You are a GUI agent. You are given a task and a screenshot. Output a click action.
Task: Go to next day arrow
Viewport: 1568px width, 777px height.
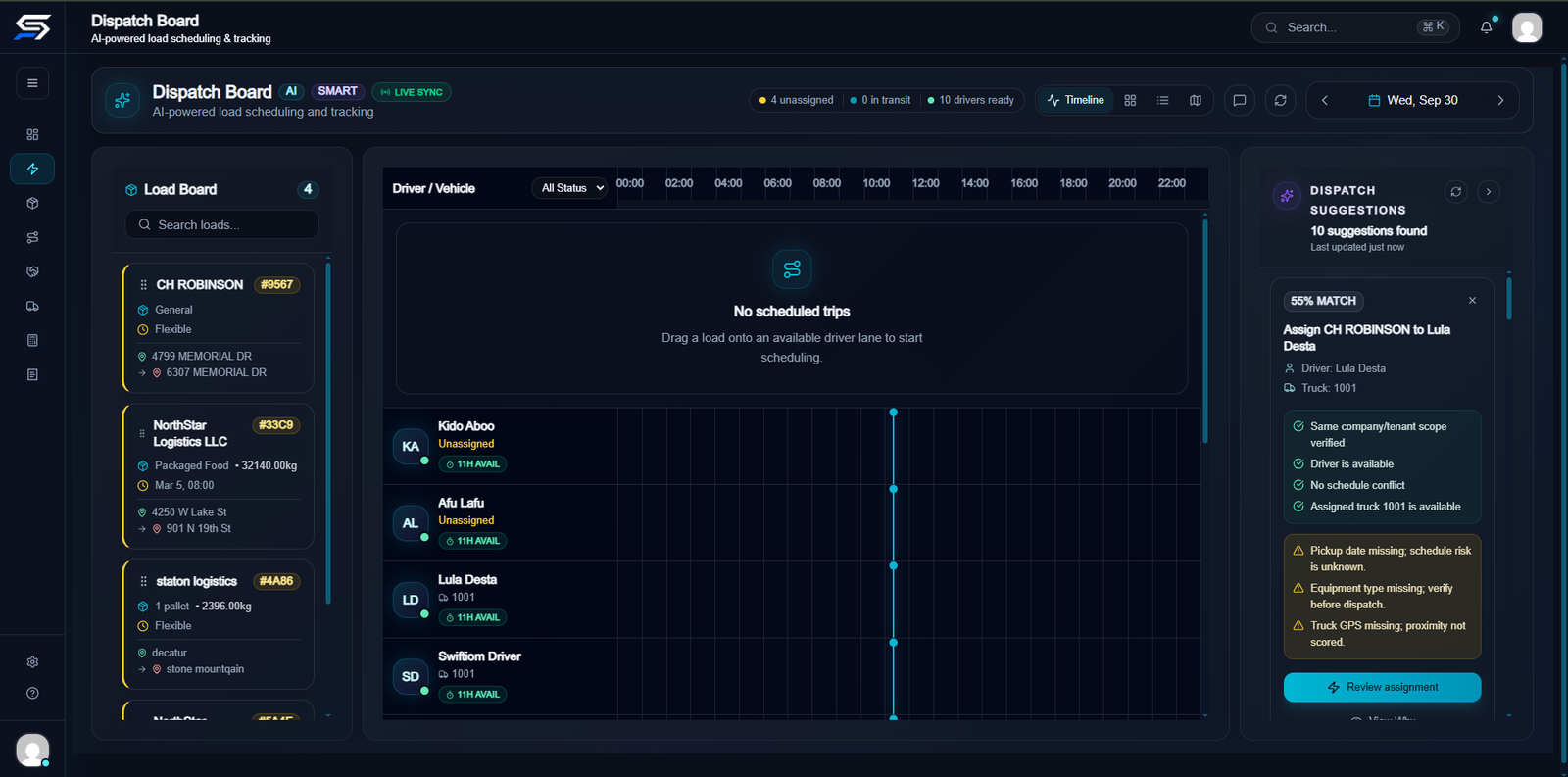(1500, 100)
